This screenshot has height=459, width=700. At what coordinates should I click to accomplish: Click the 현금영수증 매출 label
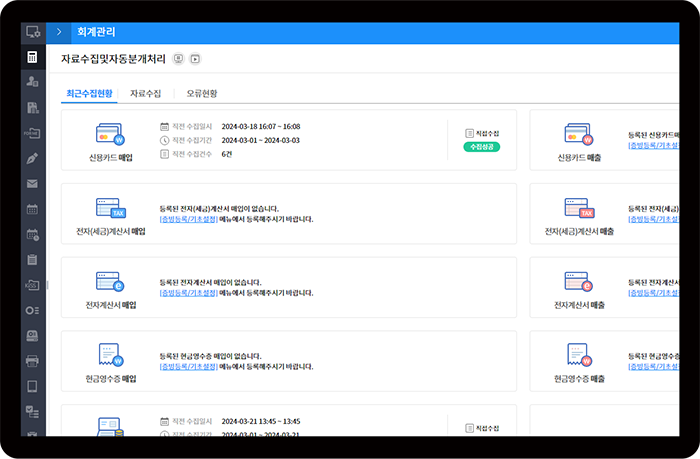[579, 379]
